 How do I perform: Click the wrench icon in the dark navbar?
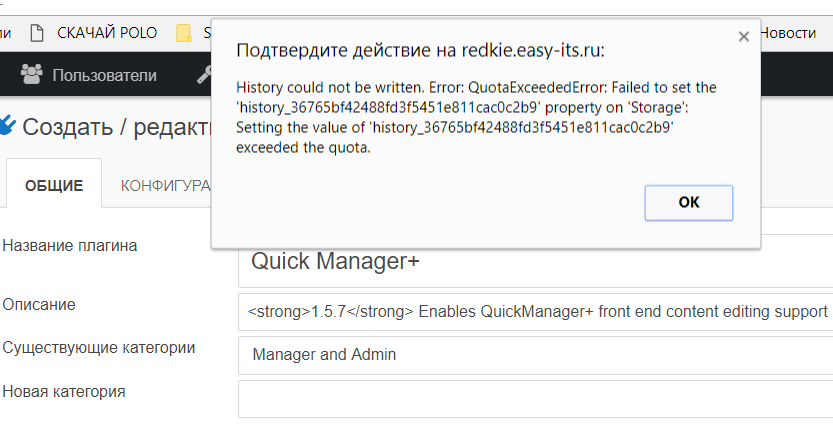(203, 74)
